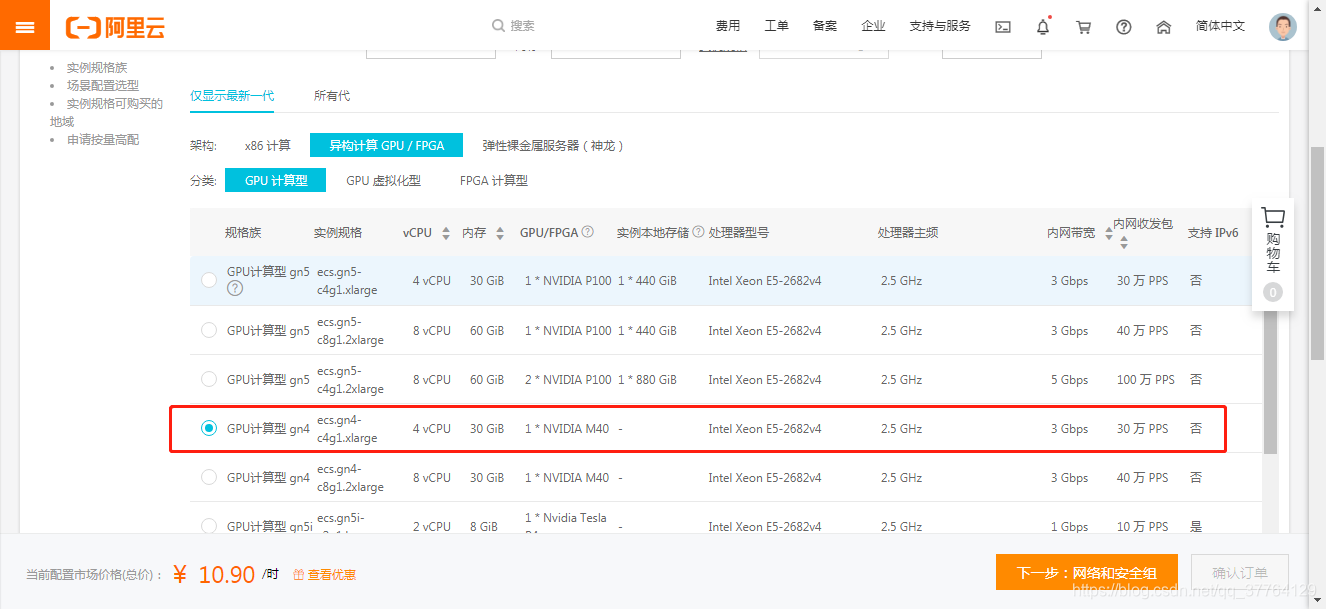Open the 实例规格可购买的地域 link
Image resolution: width=1326 pixels, height=609 pixels.
[106, 112]
